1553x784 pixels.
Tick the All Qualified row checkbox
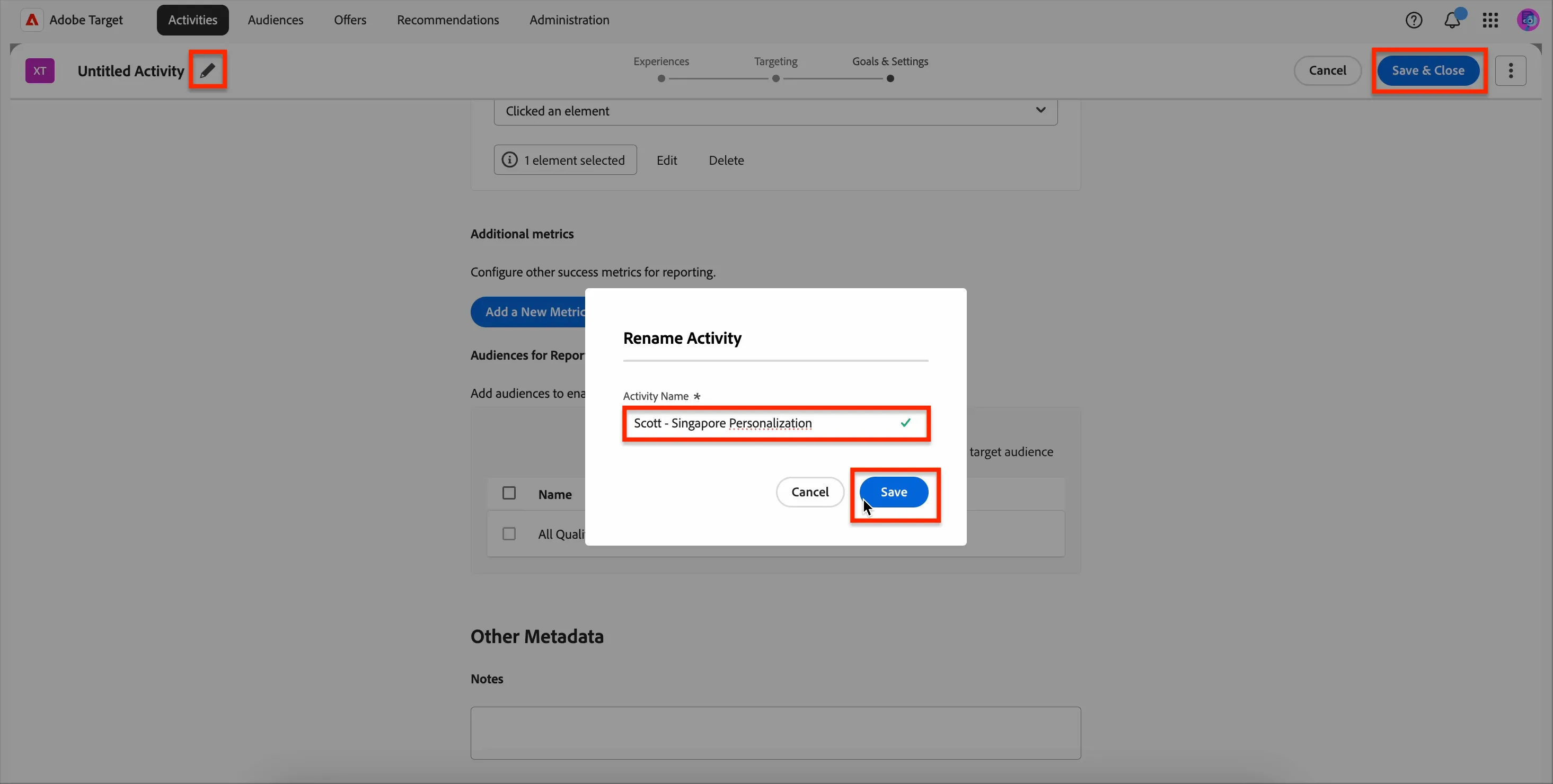click(509, 534)
